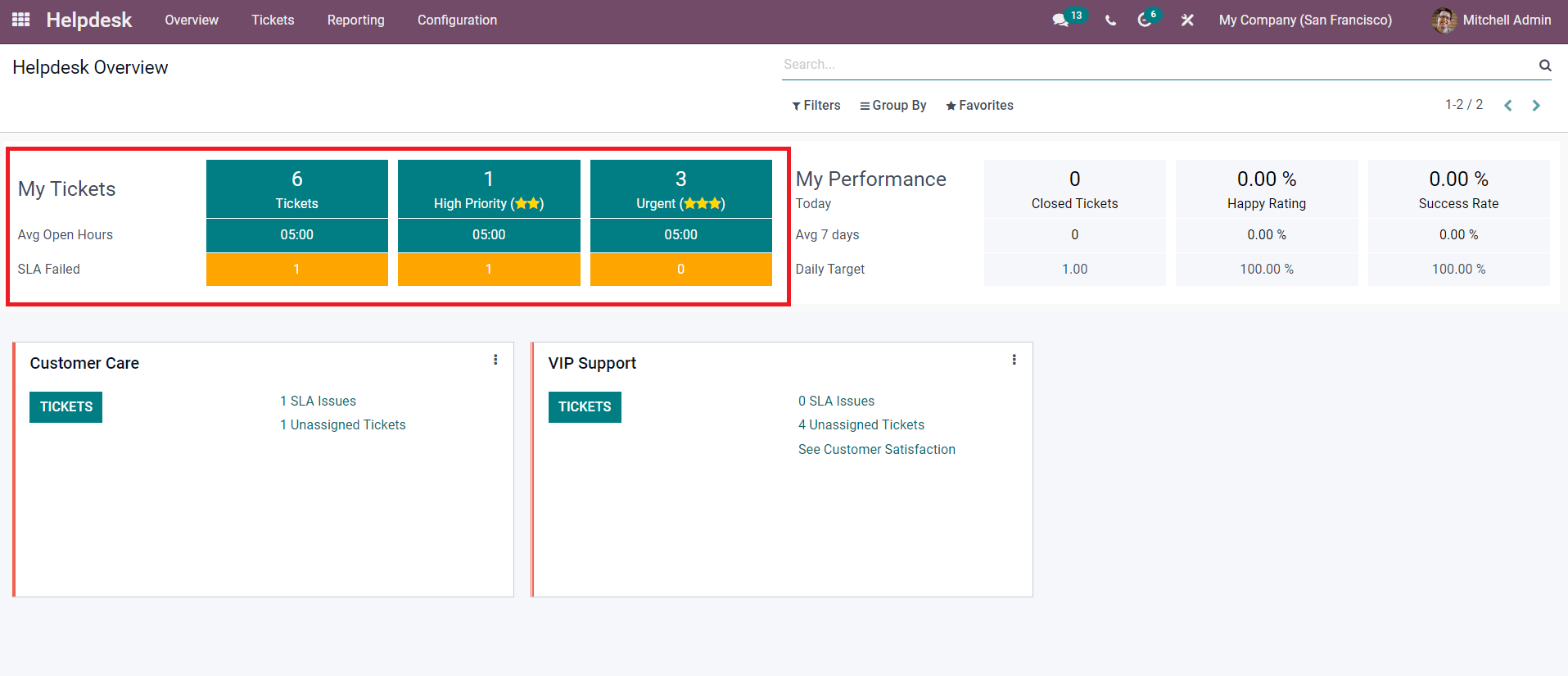Open See Customer Satisfaction link
1568x676 pixels.
(877, 449)
